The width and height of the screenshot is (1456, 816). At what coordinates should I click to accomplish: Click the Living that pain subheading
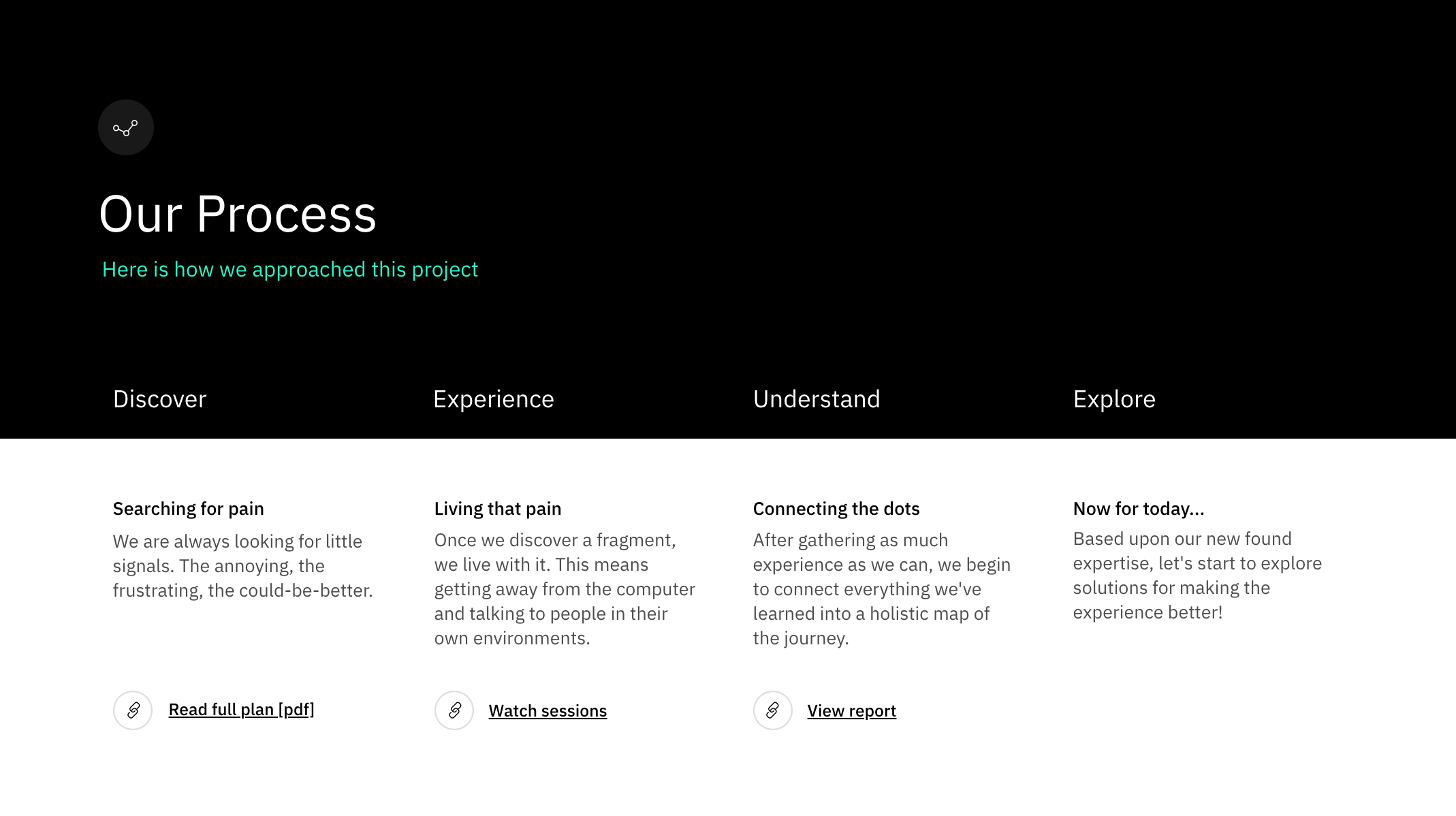[498, 509]
